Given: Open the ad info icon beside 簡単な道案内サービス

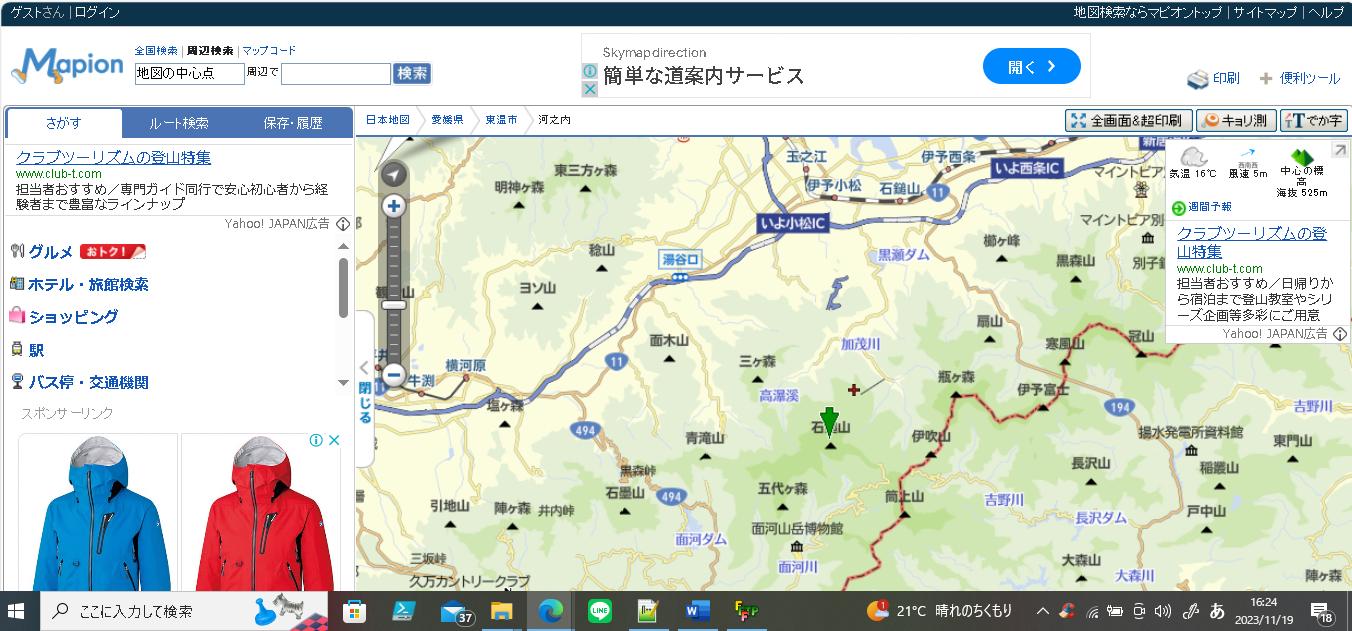Looking at the screenshot, I should [x=590, y=72].
